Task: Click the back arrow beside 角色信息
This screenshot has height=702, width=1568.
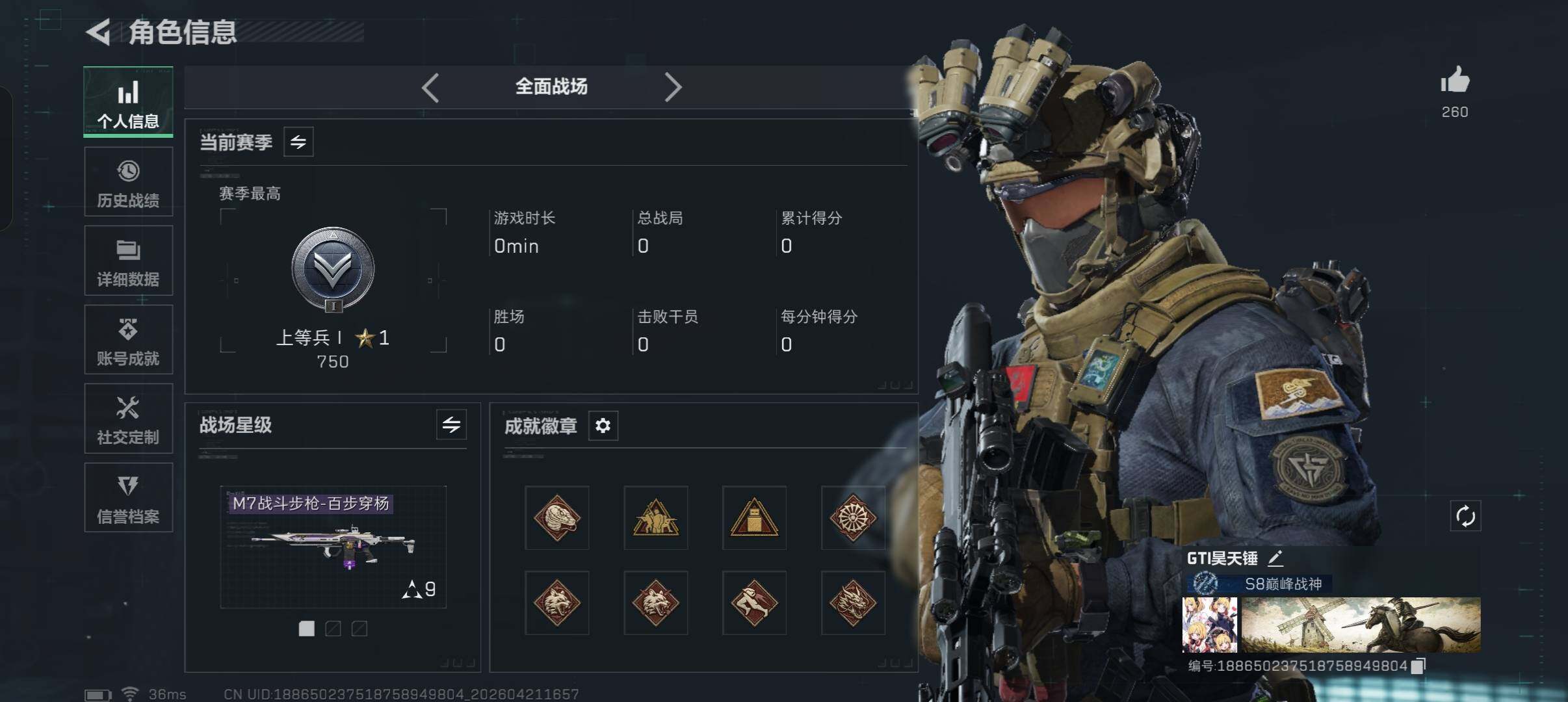Action: tap(98, 32)
